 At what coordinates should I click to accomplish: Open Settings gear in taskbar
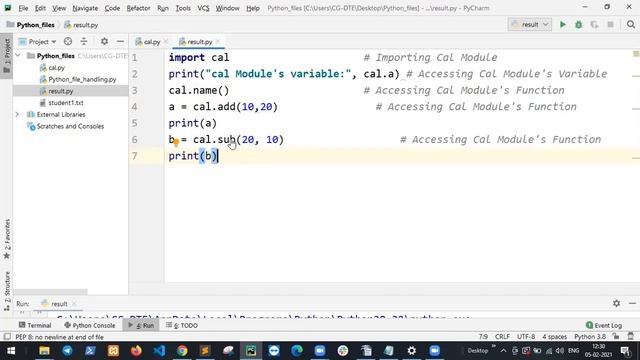tap(411, 350)
